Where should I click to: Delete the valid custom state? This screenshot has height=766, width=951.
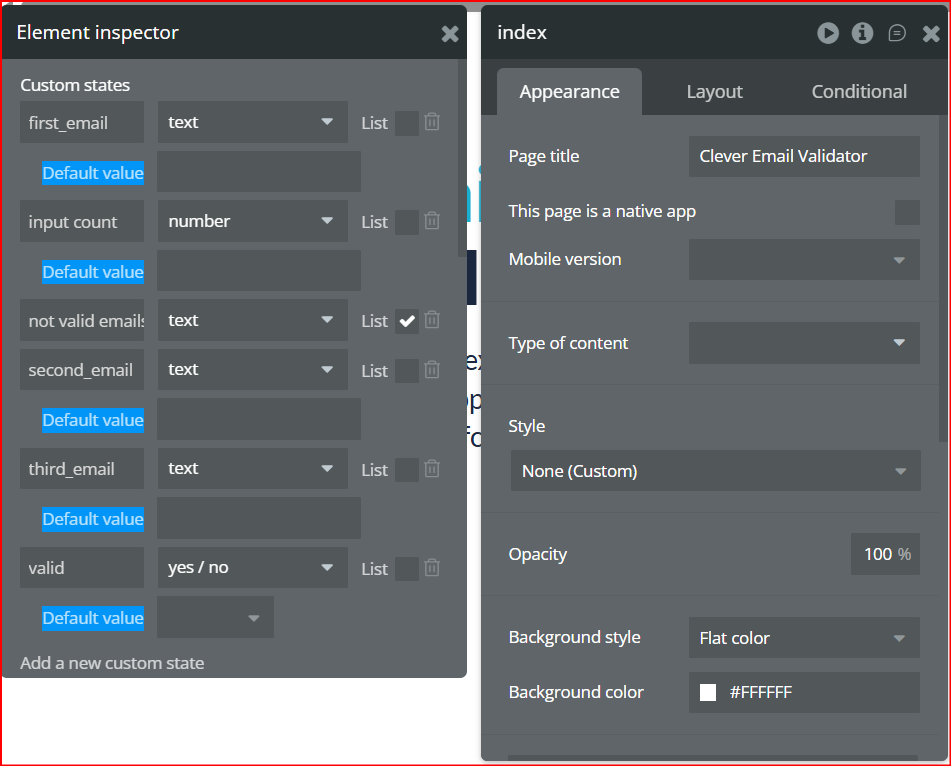pyautogui.click(x=432, y=568)
